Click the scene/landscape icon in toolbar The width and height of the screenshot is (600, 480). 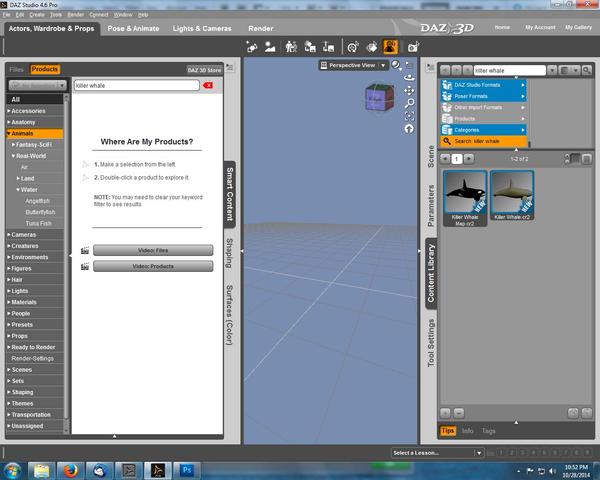point(271,47)
